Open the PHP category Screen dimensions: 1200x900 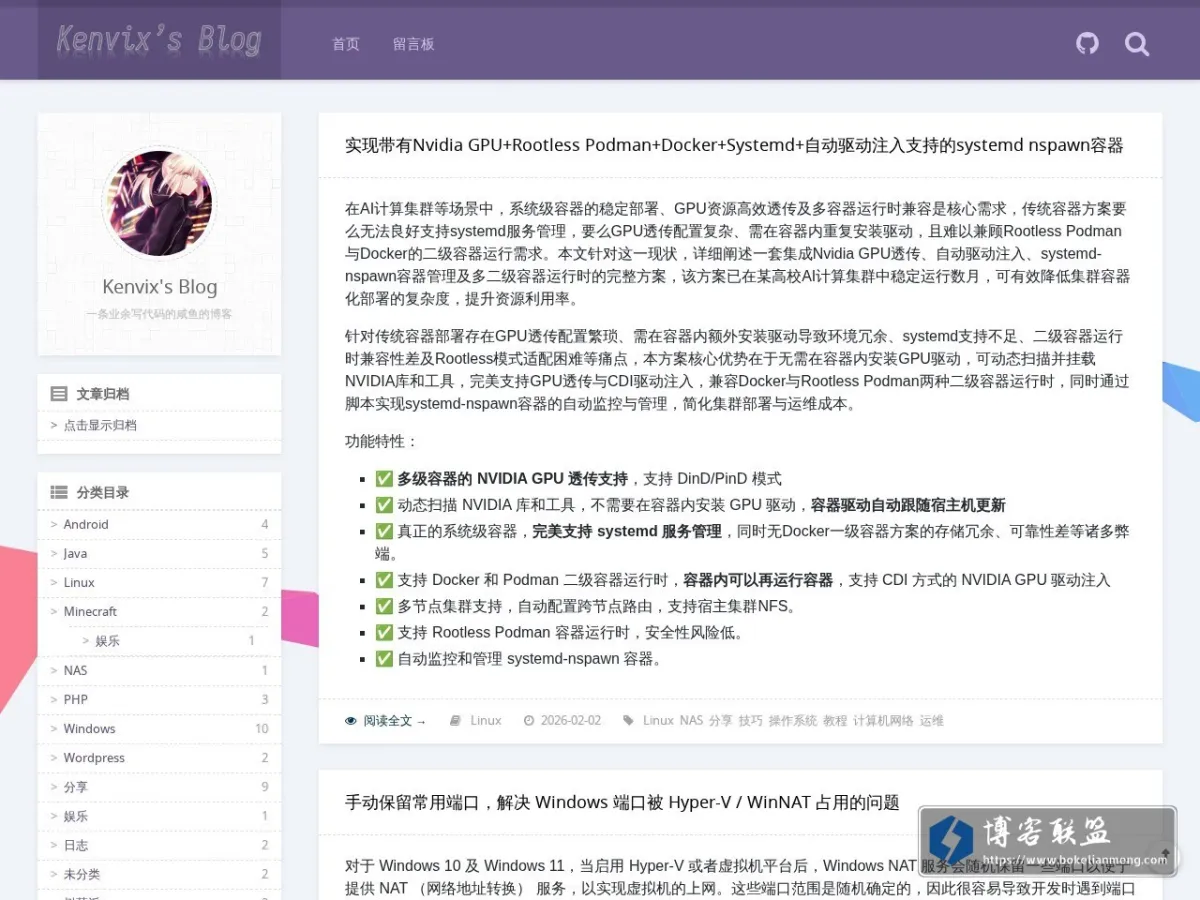76,699
